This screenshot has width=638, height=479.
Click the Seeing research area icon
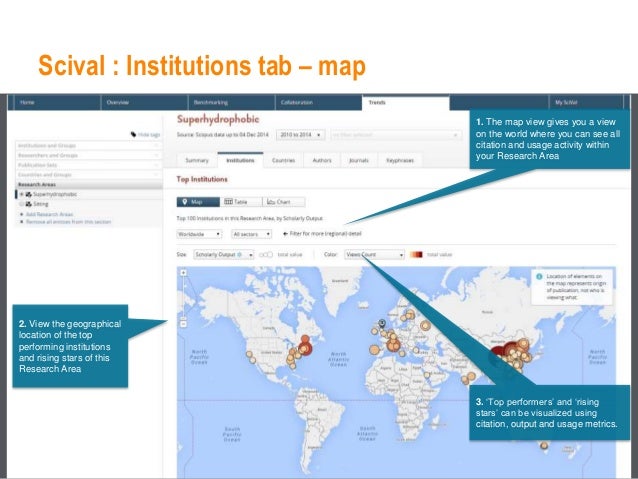tap(28, 204)
